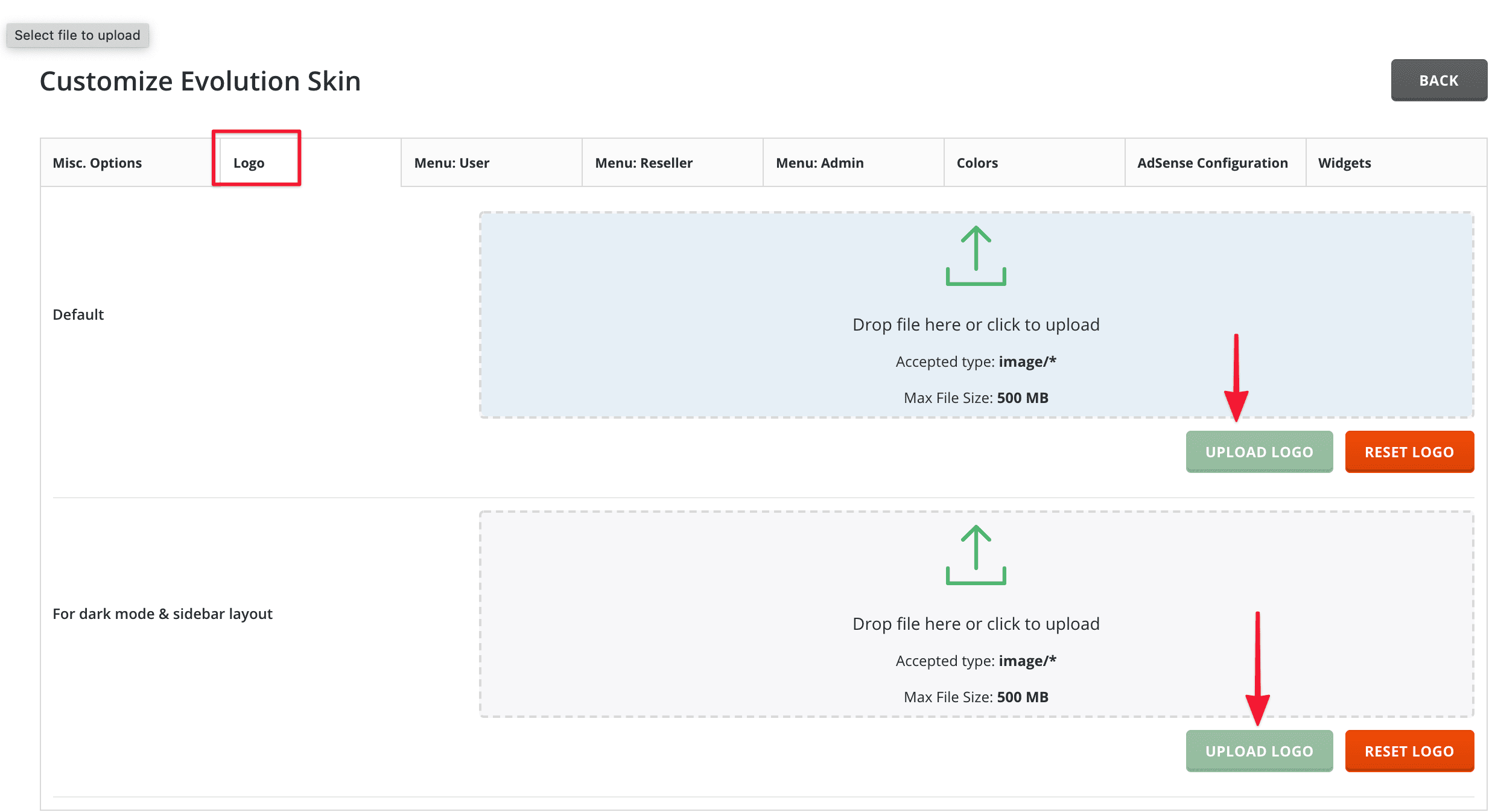1495x812 pixels.
Task: Open the Menu: Reseller tab
Action: click(643, 163)
